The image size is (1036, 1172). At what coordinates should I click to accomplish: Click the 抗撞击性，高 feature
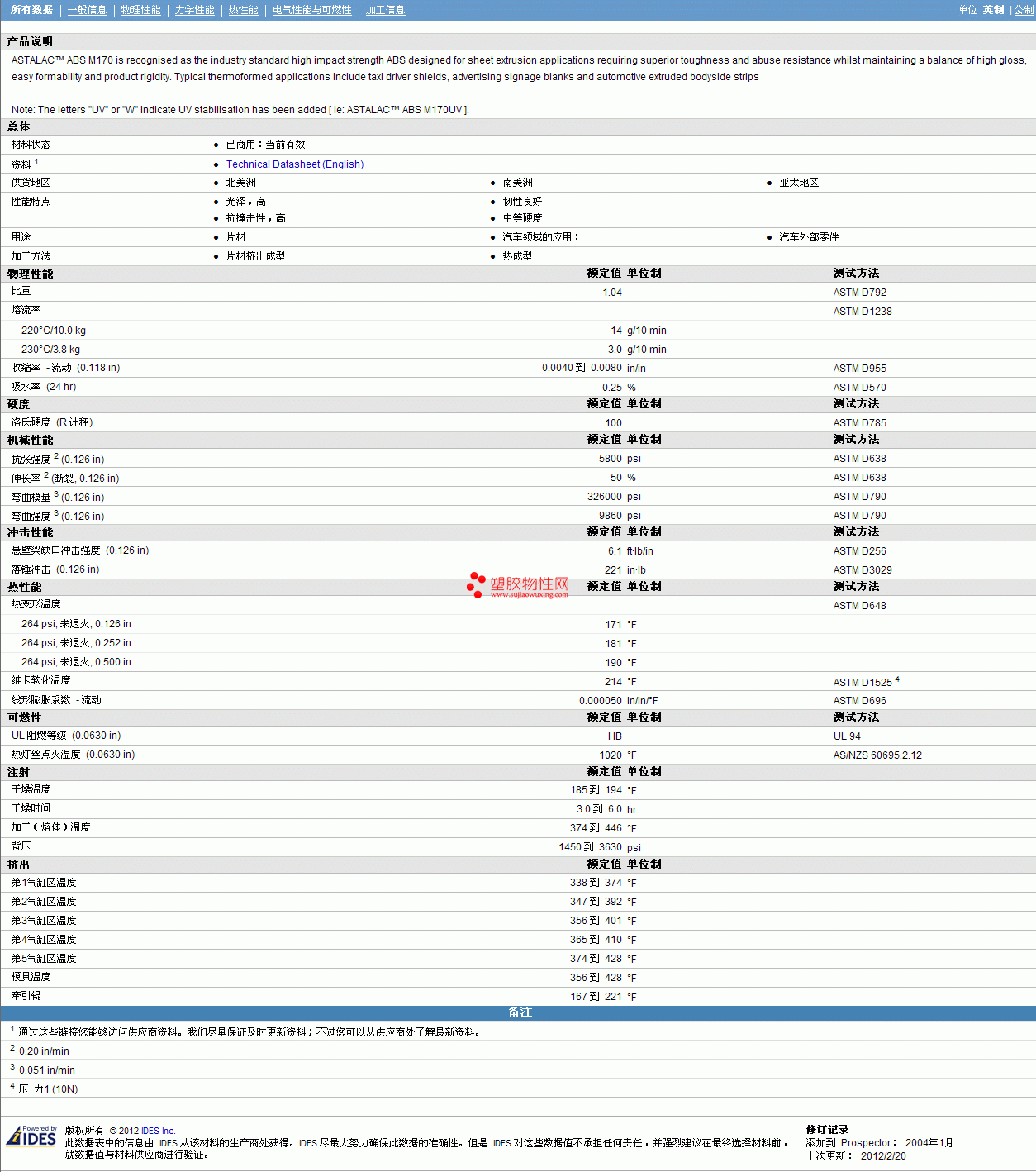[256, 218]
